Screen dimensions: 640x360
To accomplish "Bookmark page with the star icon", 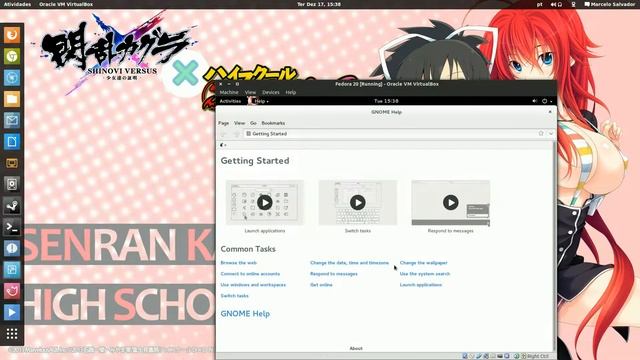I will pos(541,133).
